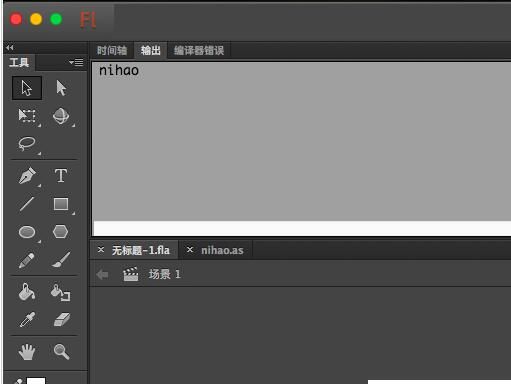Viewport: 511px width, 384px height.
Task: Select the Paint Bucket tool
Action: tap(27, 292)
